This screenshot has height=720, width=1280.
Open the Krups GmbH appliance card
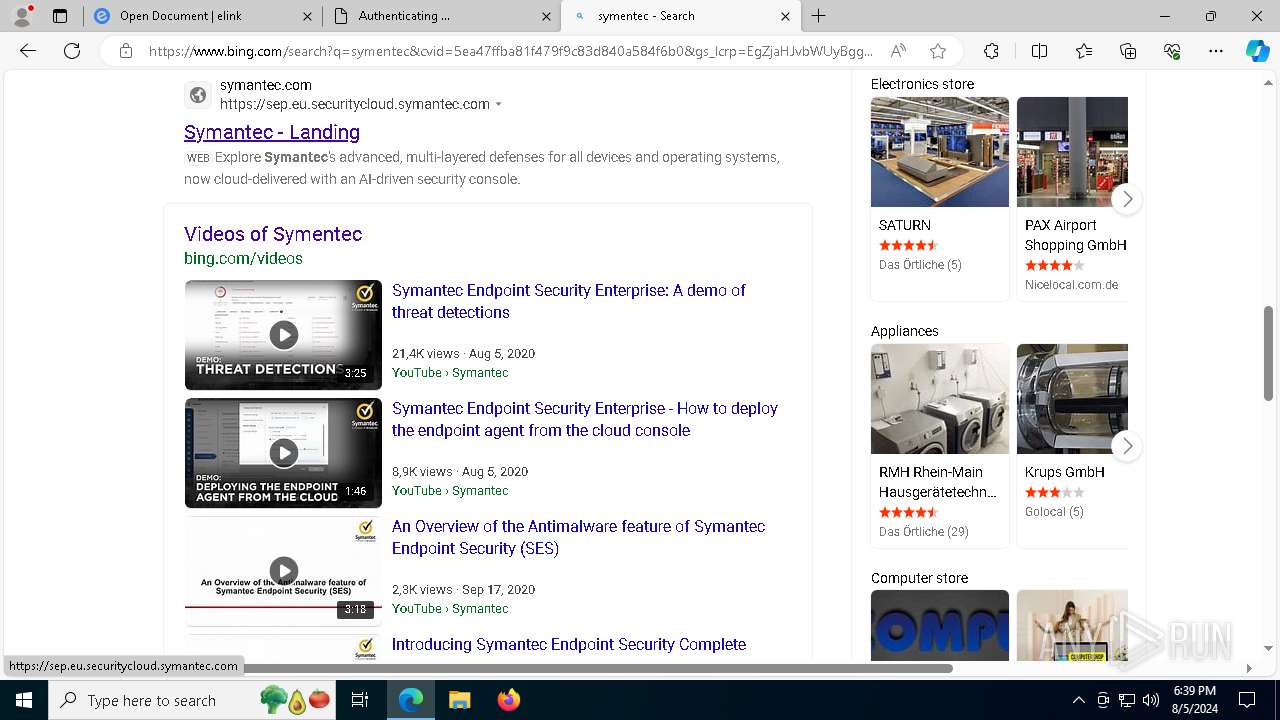(x=1072, y=445)
